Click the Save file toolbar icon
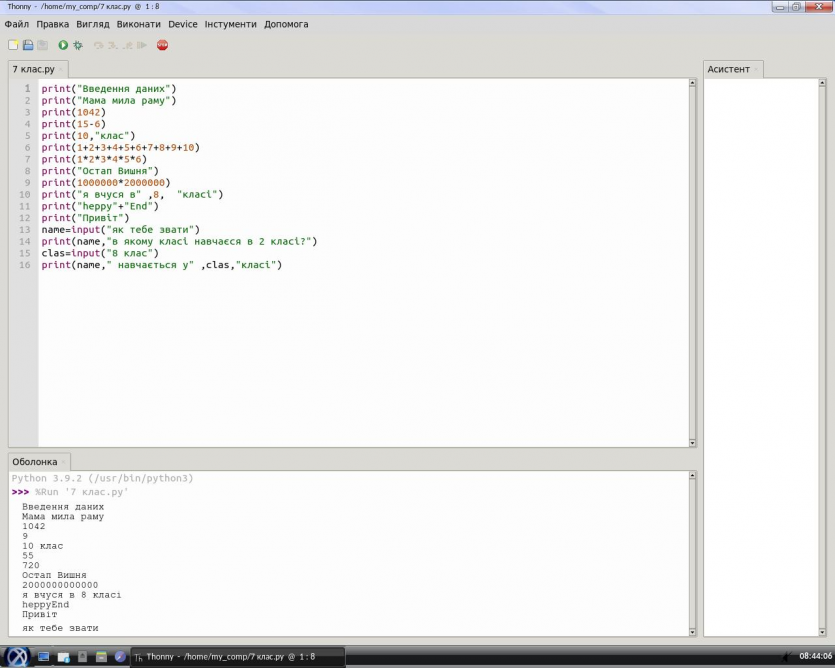The height and width of the screenshot is (668, 835). [x=42, y=45]
